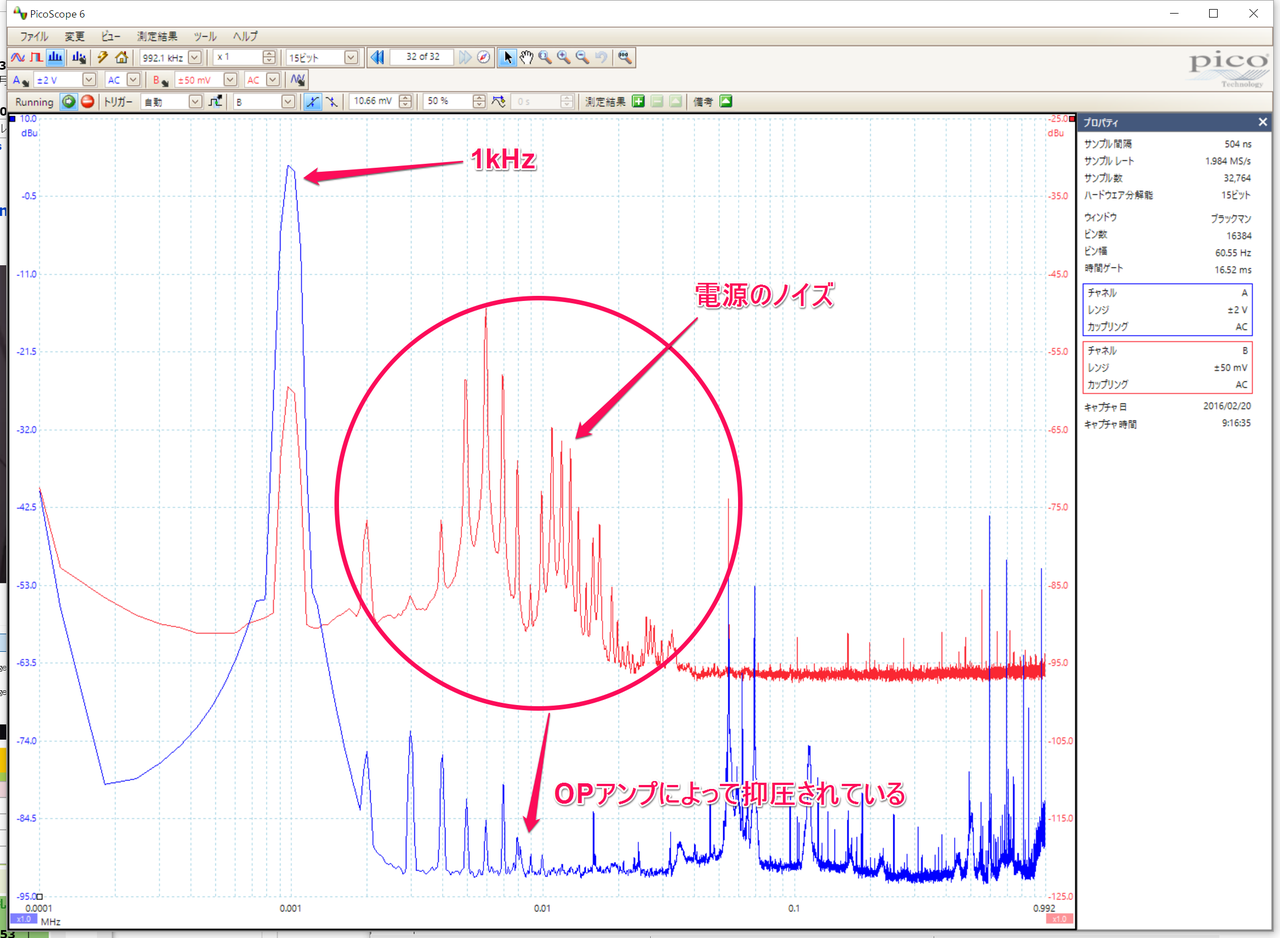Open the ファイル menu

[x=34, y=35]
